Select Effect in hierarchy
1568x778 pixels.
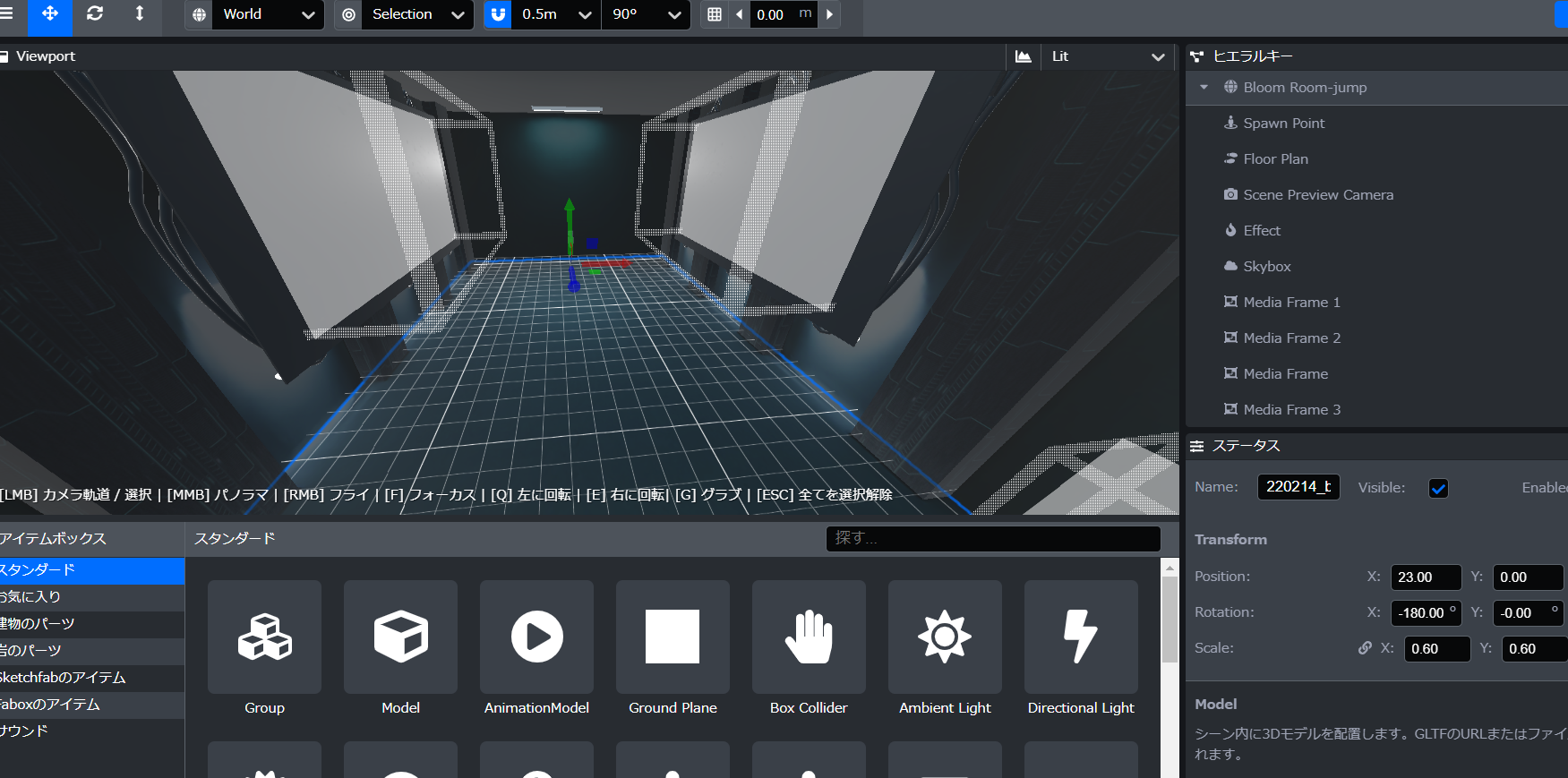point(1376,231)
